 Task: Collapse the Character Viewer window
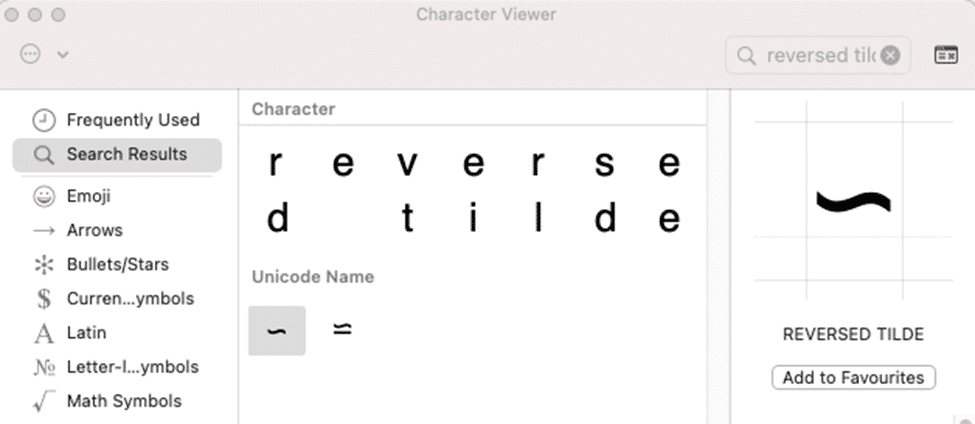945,55
